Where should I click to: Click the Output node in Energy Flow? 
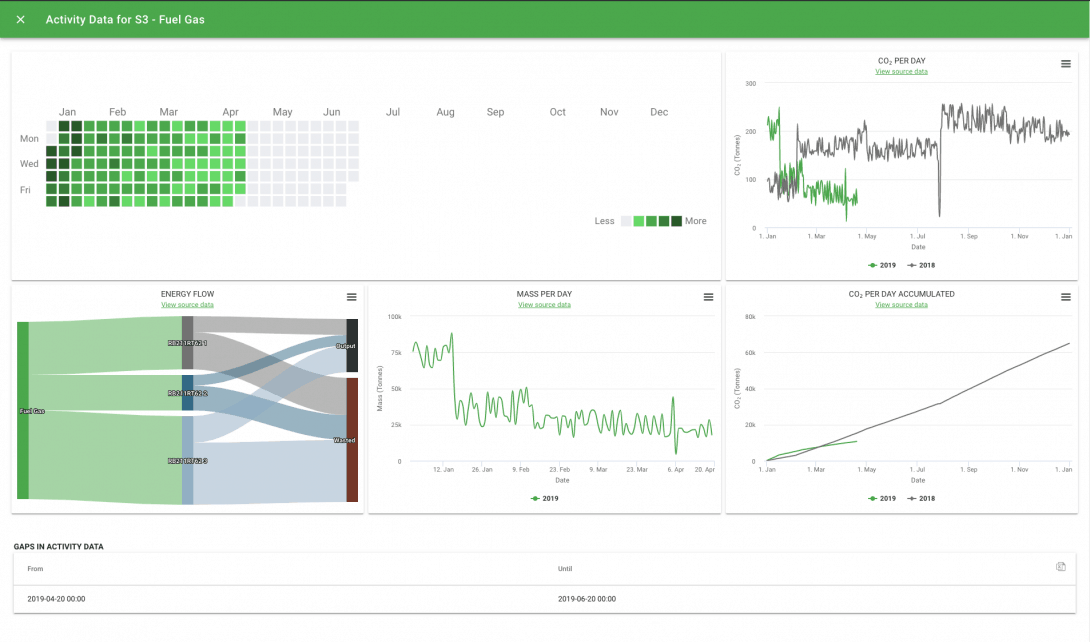point(351,346)
